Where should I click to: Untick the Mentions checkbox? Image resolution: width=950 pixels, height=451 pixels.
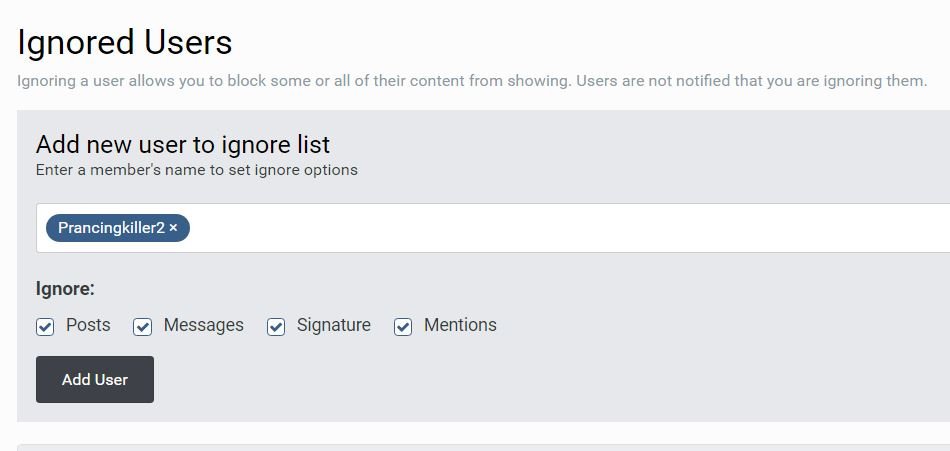pos(403,326)
